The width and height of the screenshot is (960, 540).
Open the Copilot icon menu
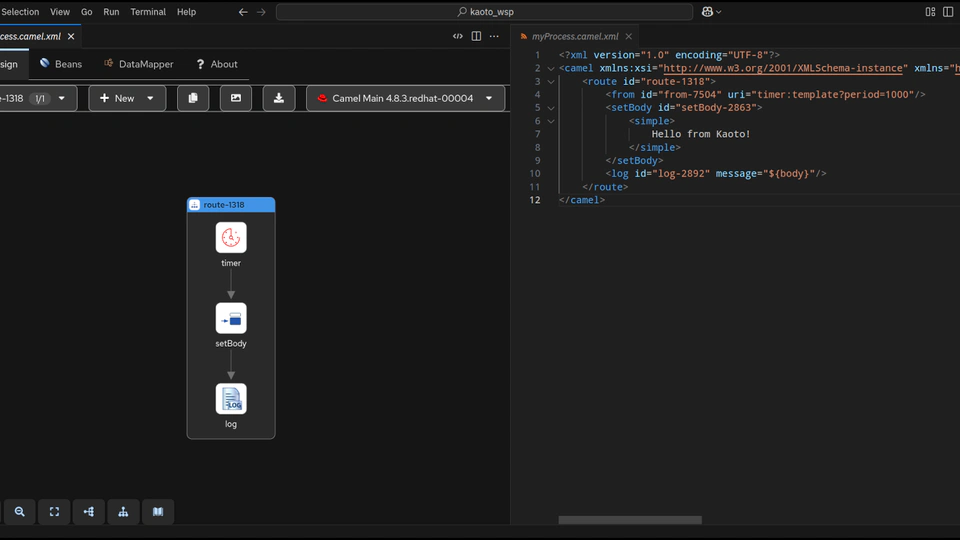pos(711,12)
